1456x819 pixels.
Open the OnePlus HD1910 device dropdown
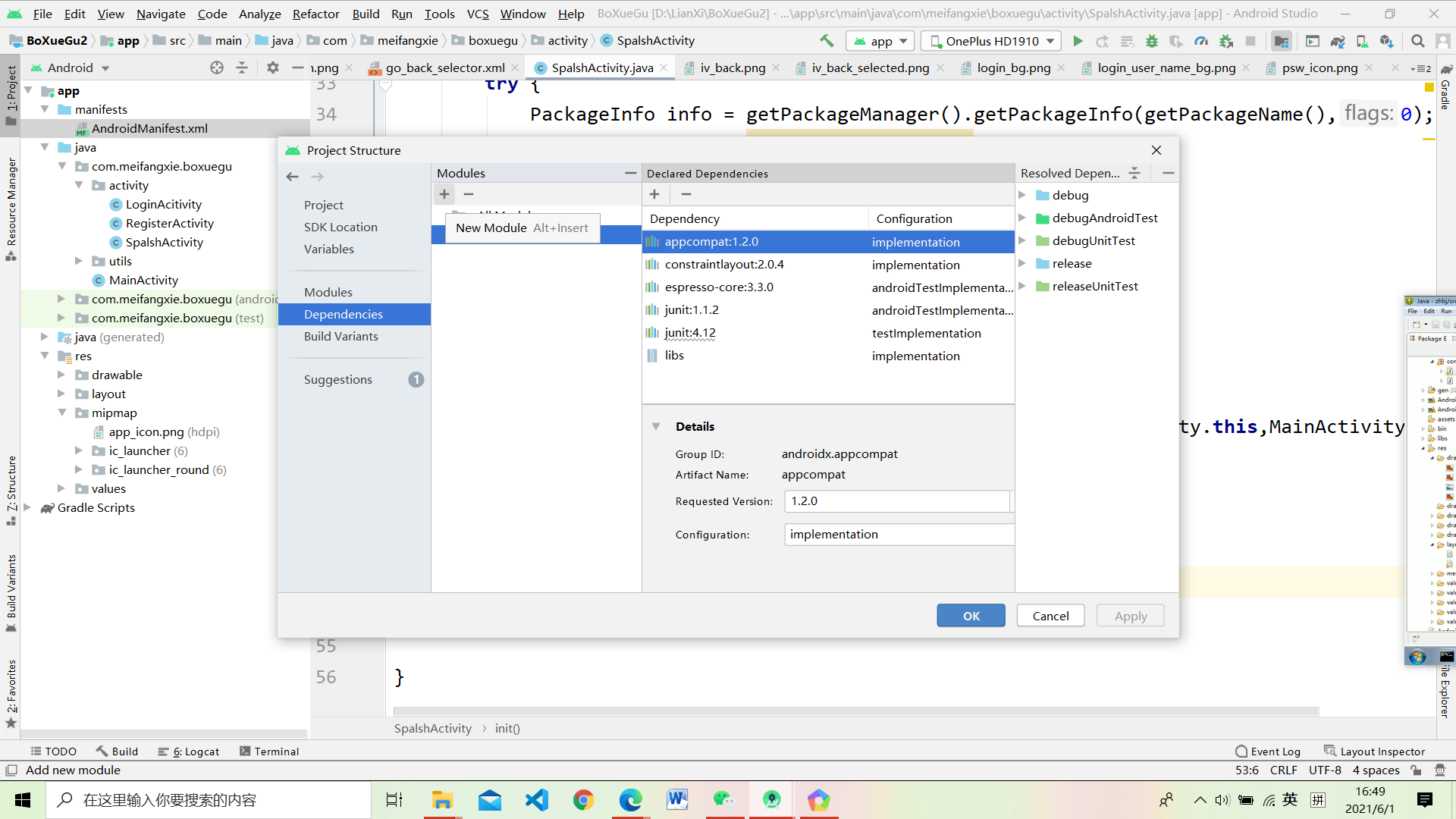point(990,41)
